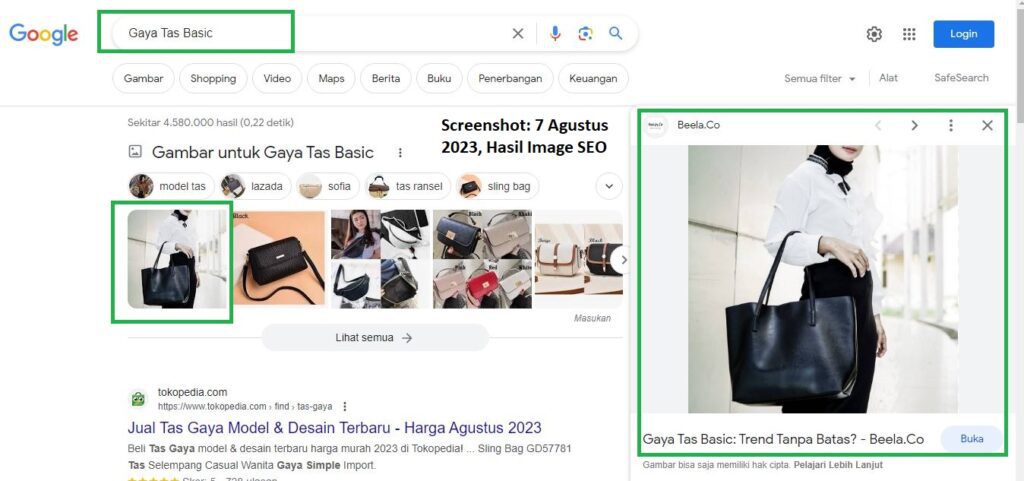Select the "sling bag" image chip
The image size is (1024, 481).
[498, 186]
